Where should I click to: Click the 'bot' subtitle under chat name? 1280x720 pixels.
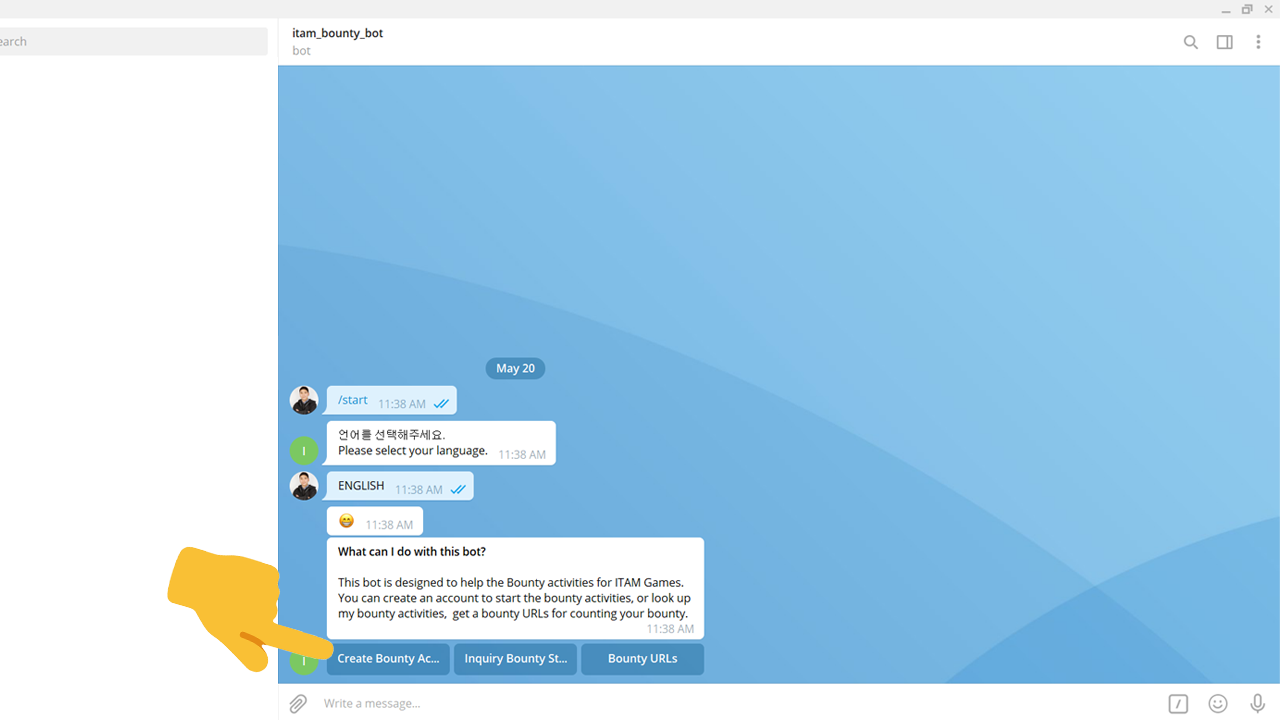click(x=301, y=51)
